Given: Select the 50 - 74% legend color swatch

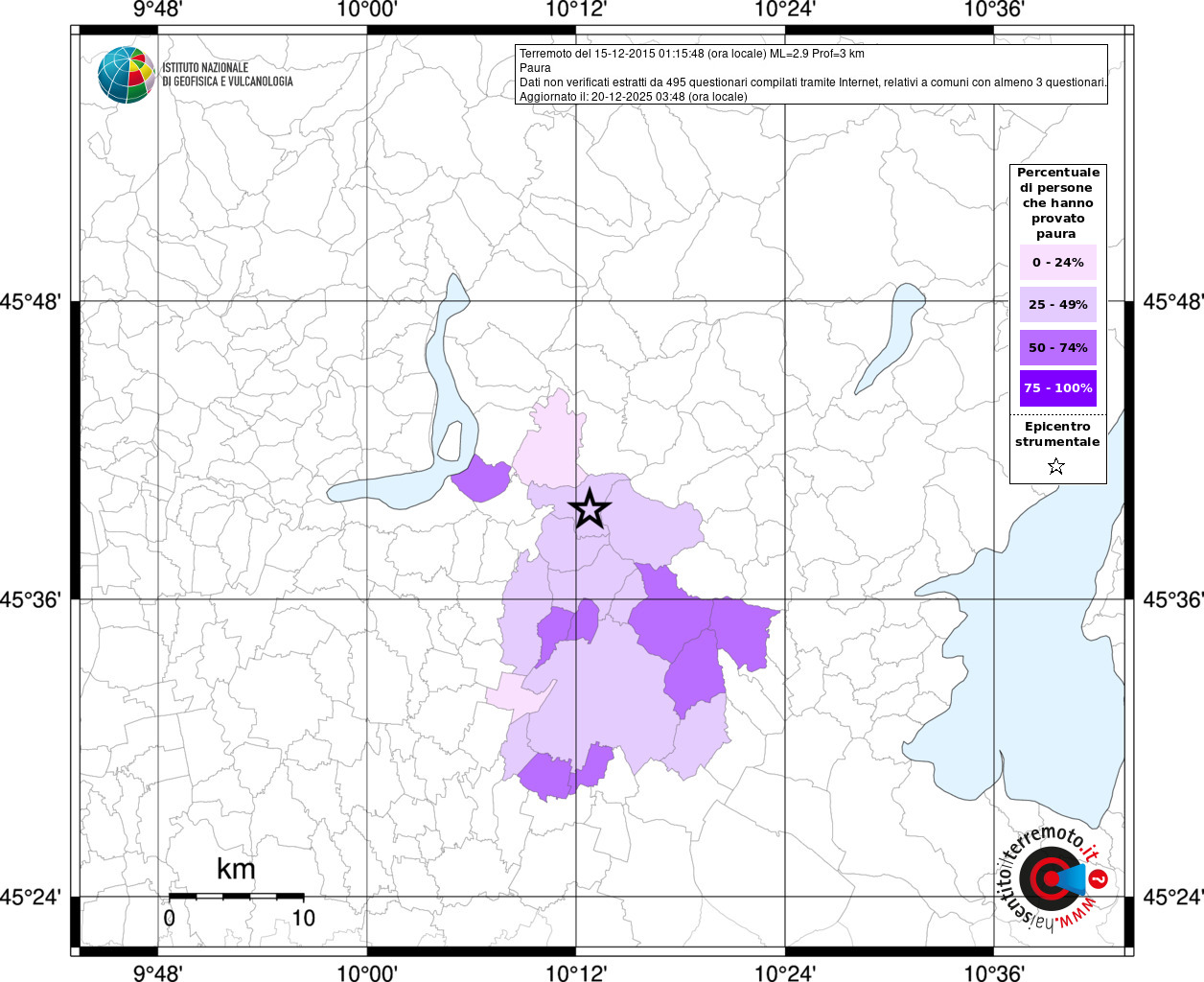Looking at the screenshot, I should click(1058, 347).
